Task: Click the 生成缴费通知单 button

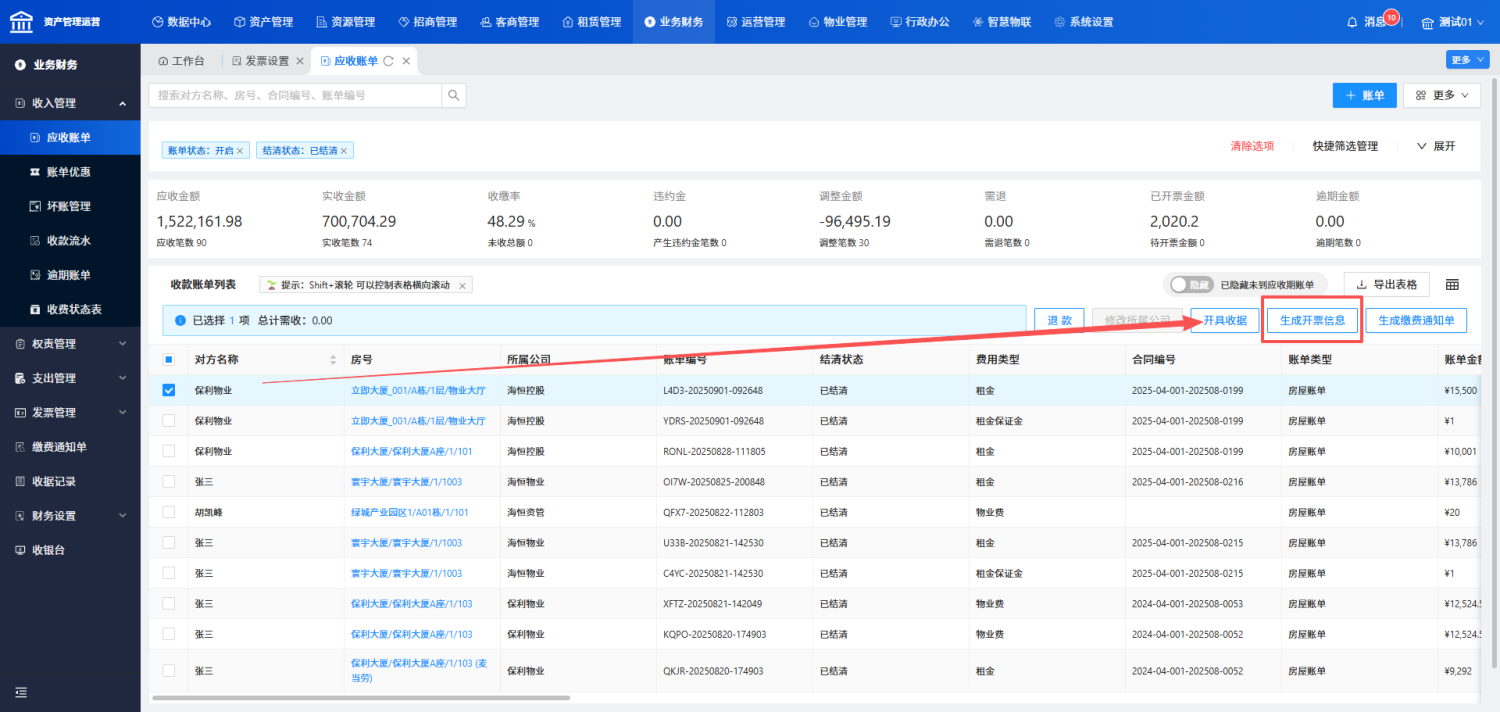Action: pyautogui.click(x=1416, y=320)
